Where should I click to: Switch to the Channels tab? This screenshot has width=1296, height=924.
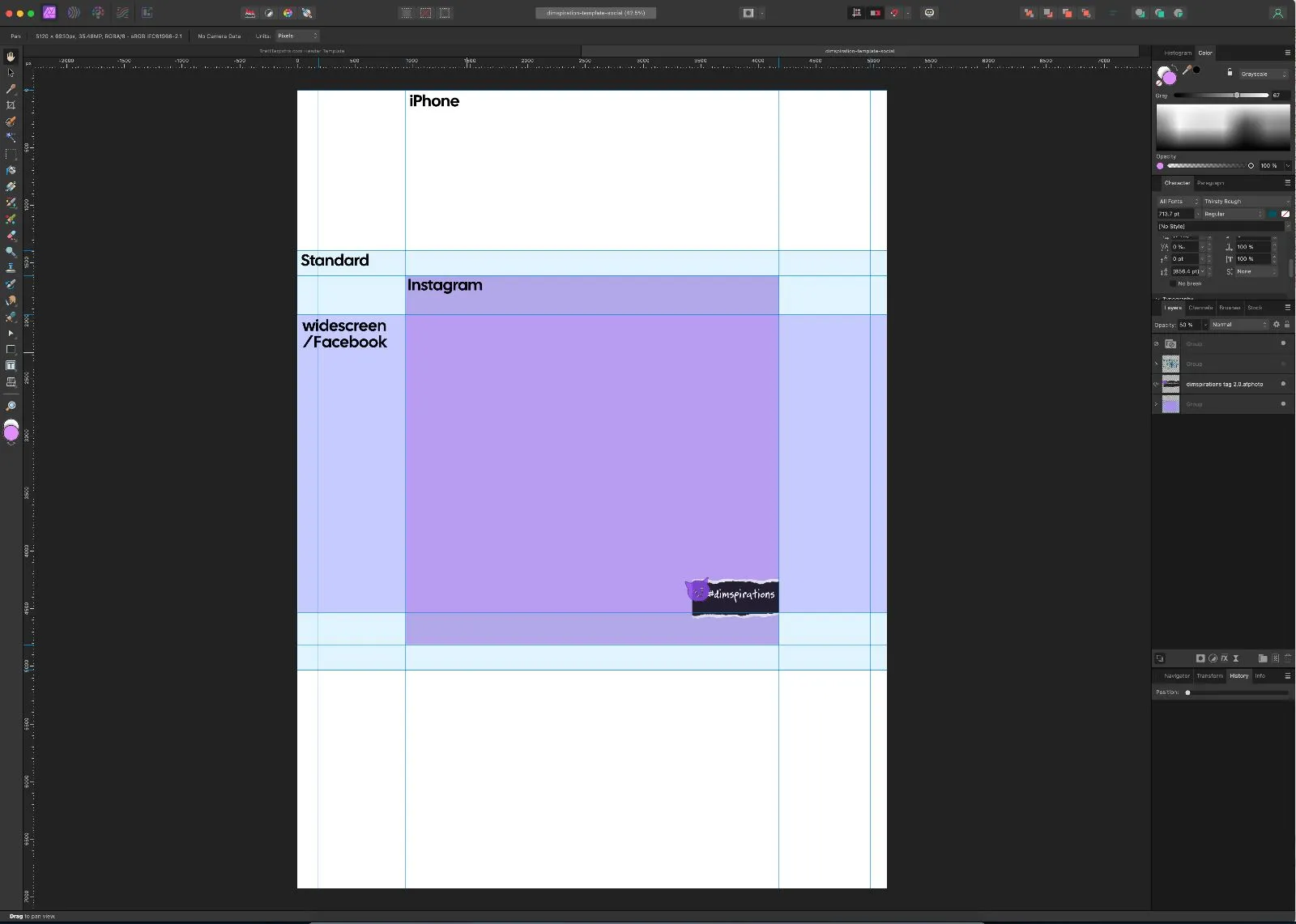(x=1200, y=308)
